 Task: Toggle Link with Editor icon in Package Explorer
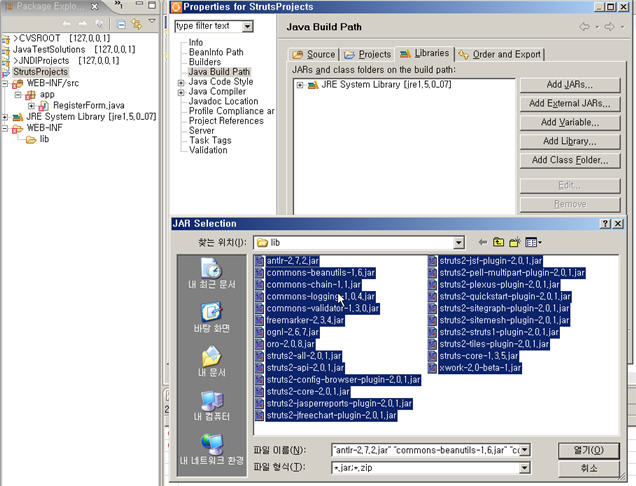tap(136, 24)
